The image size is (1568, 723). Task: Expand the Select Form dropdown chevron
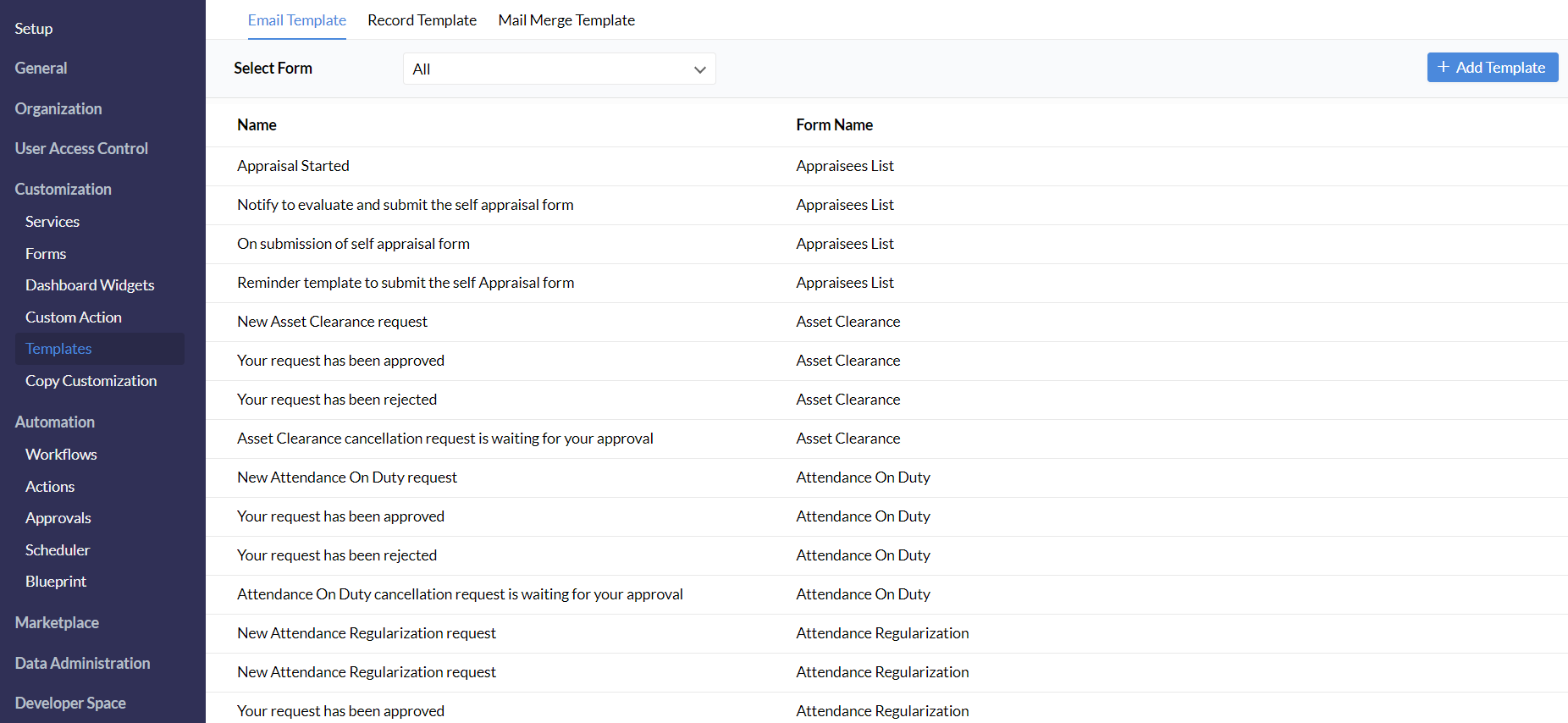(699, 69)
